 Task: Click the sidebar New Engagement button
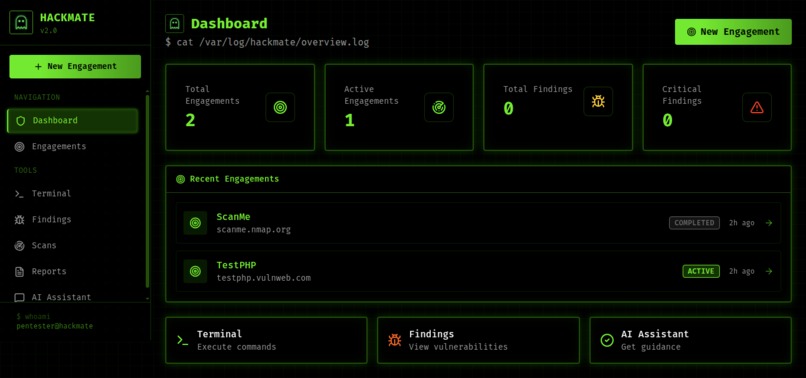(x=75, y=66)
